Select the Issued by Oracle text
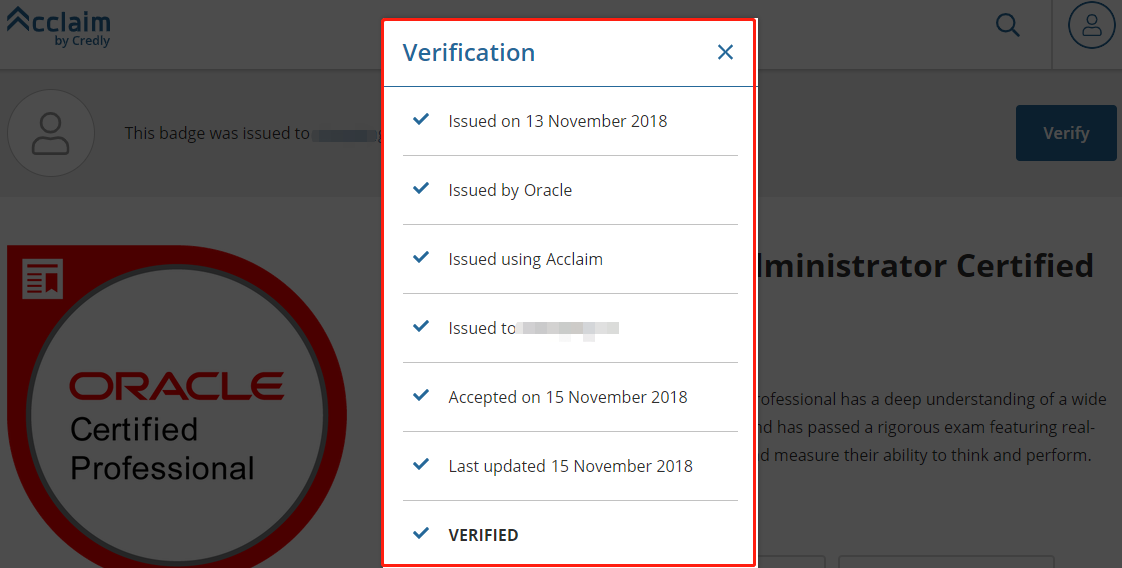Viewport: 1122px width, 568px height. tap(510, 190)
